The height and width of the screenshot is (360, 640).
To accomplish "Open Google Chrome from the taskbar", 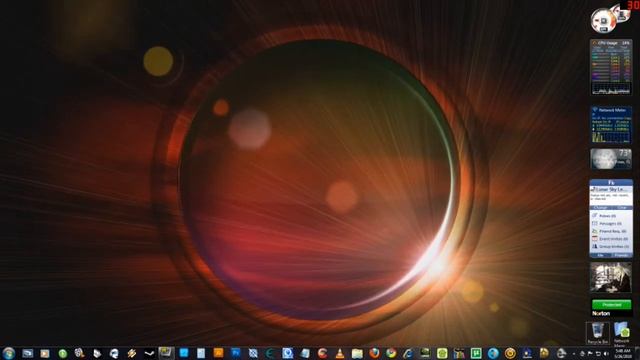I will pos(391,353).
